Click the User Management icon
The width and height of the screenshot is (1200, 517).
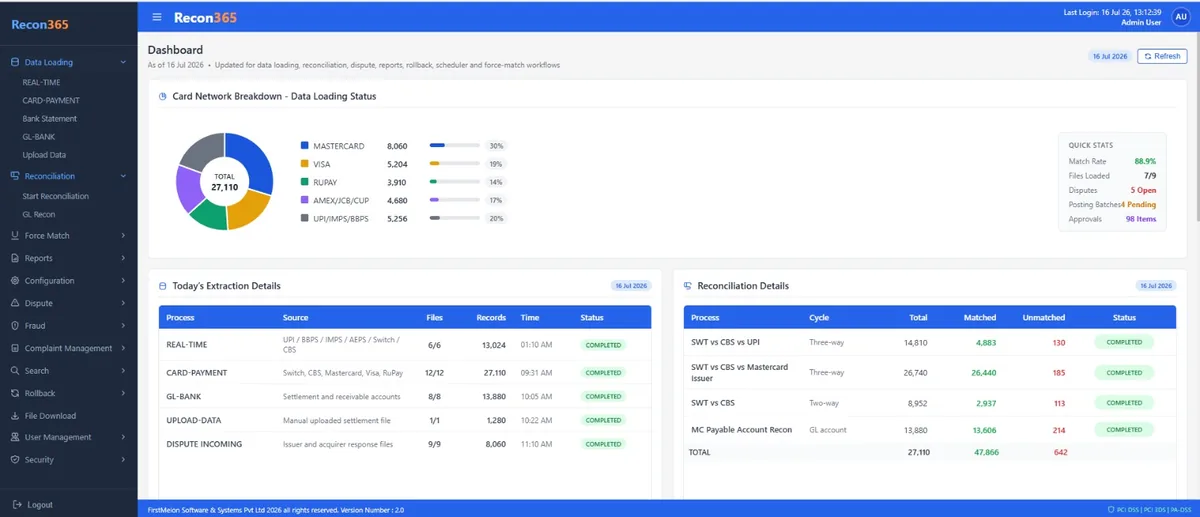[15, 437]
